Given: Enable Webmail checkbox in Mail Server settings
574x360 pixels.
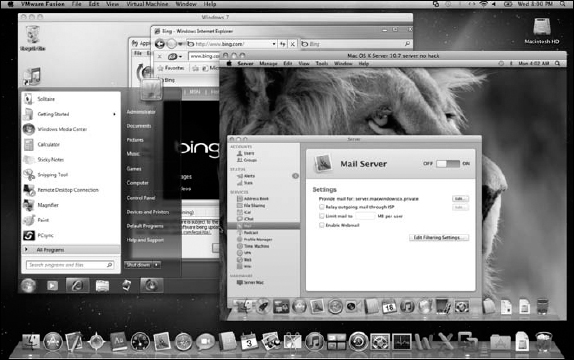Looking at the screenshot, I should [321, 225].
